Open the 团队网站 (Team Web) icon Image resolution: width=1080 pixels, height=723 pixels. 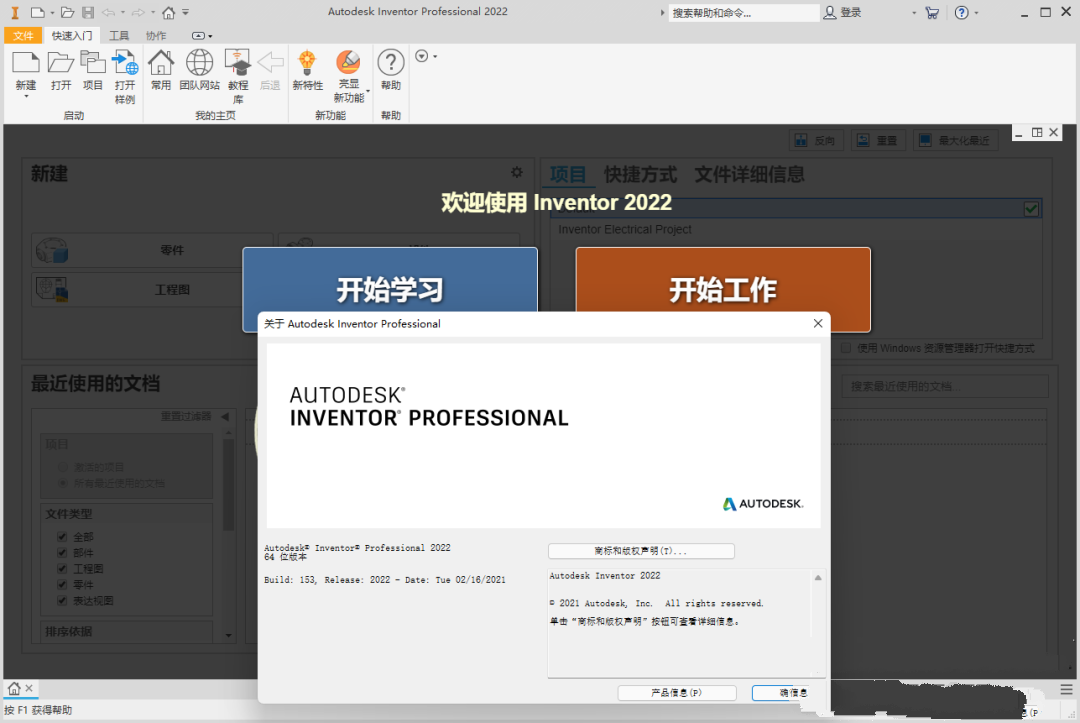pyautogui.click(x=199, y=63)
